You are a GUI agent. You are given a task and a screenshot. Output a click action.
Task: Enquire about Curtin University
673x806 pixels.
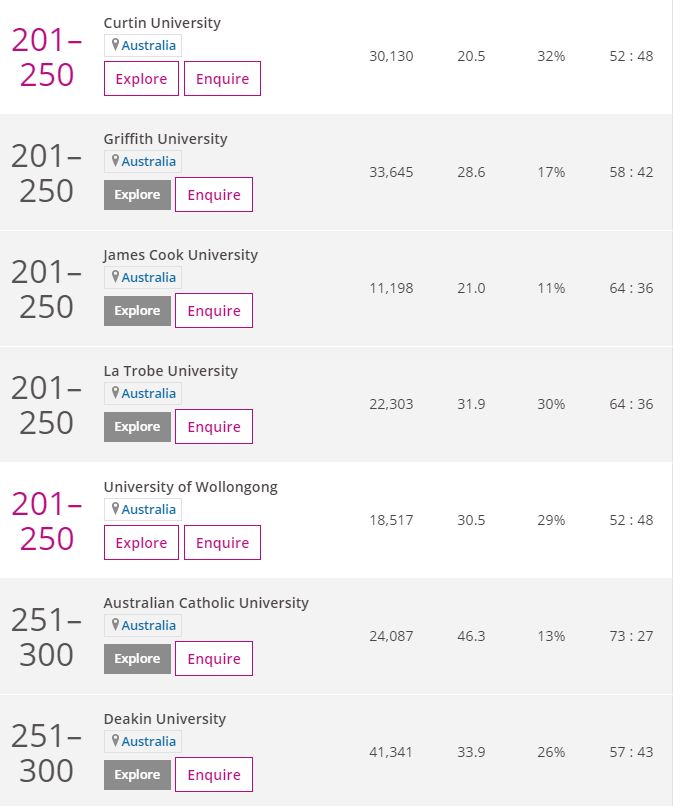pos(222,79)
